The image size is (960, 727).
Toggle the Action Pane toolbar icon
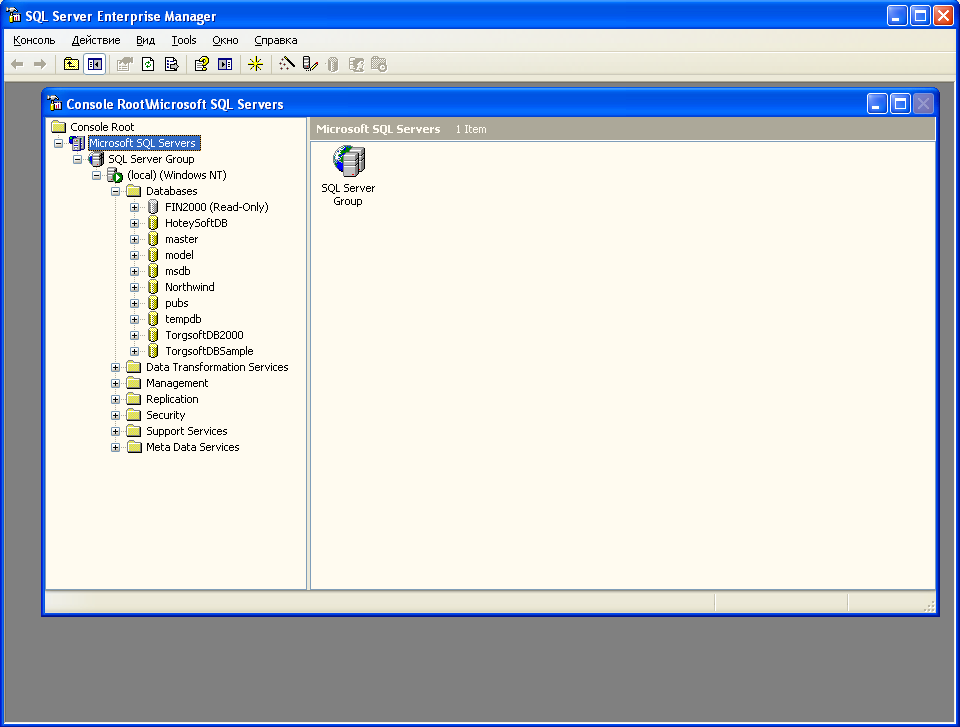coord(225,64)
